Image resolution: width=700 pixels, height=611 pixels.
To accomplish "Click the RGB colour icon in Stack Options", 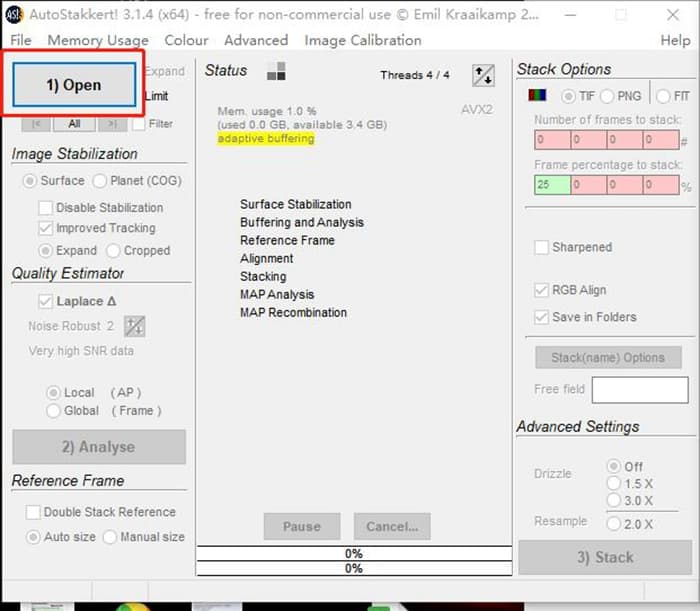I will pyautogui.click(x=537, y=96).
